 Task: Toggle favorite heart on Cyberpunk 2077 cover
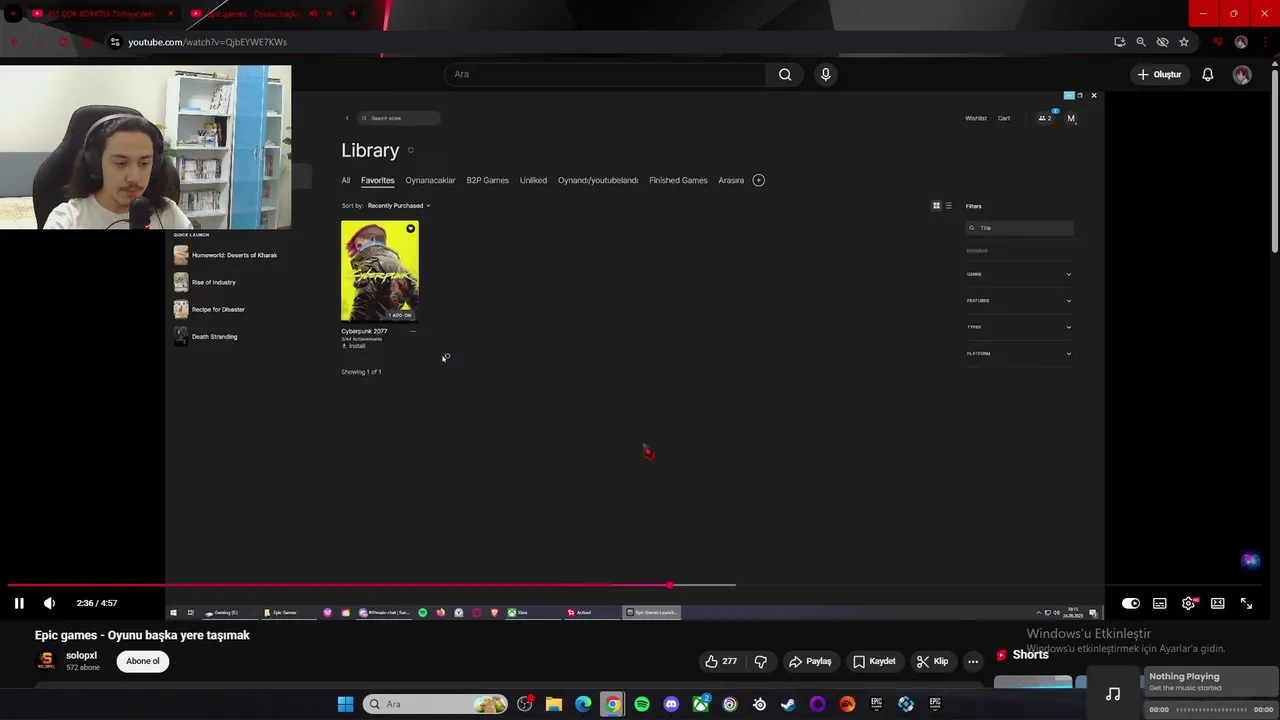tap(410, 229)
